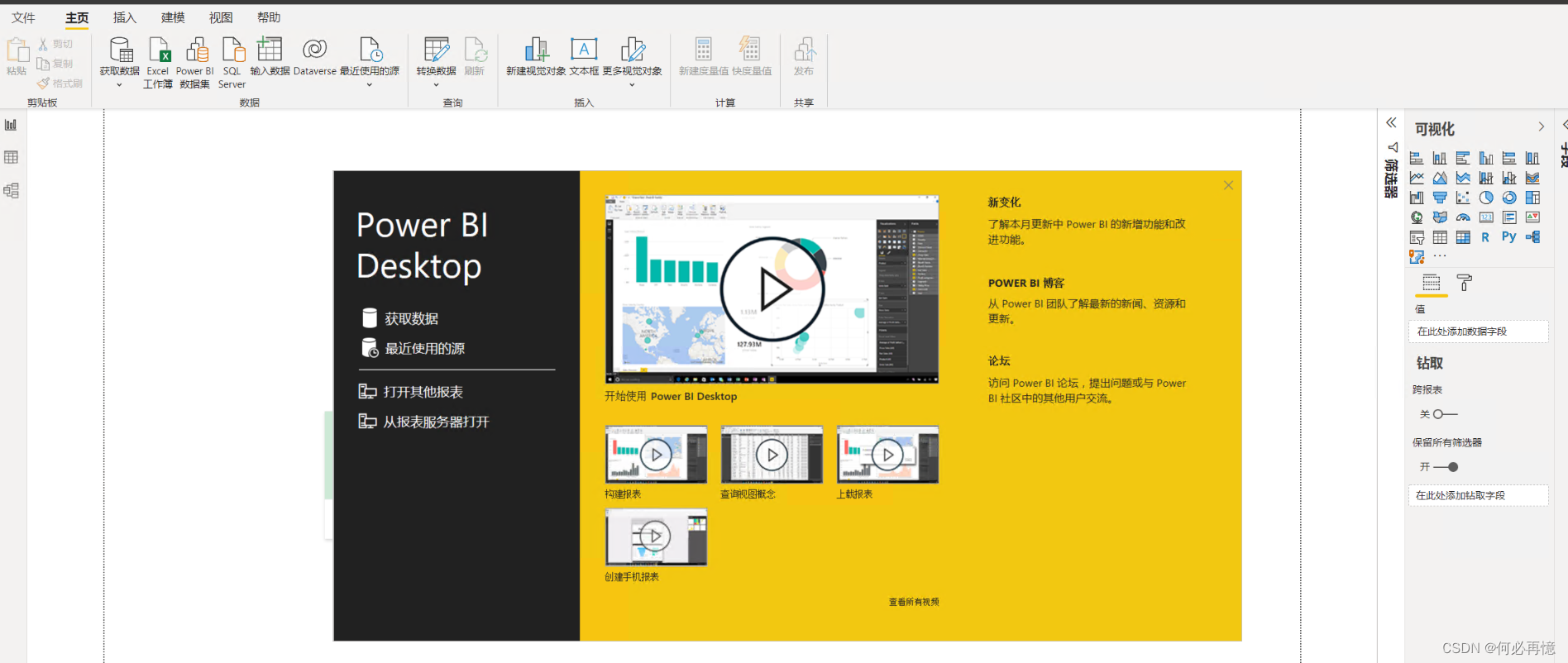1568x663 pixels.
Task: Click the 在此处添加数据字段 field well
Action: pos(1478,331)
